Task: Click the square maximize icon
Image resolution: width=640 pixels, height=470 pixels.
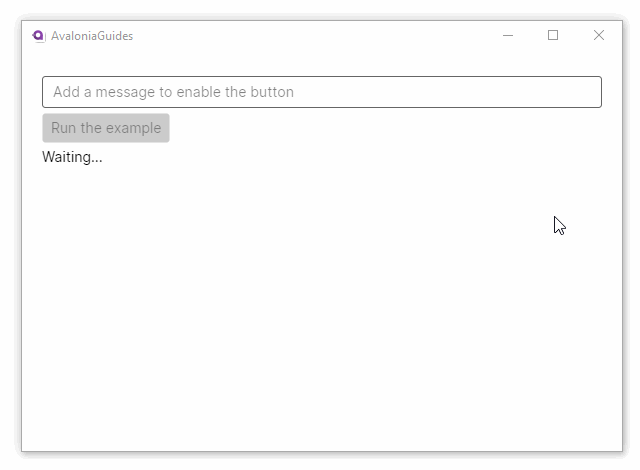Action: 553,36
